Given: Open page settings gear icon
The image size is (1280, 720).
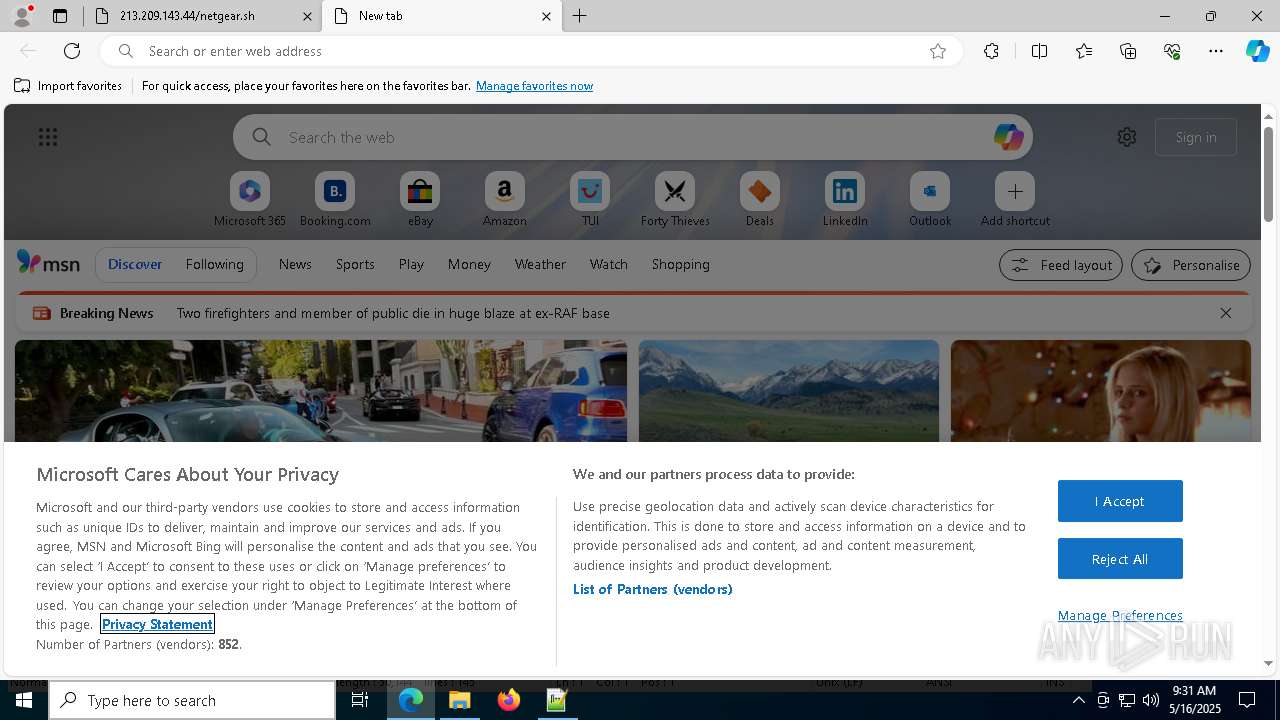Looking at the screenshot, I should 1127,137.
